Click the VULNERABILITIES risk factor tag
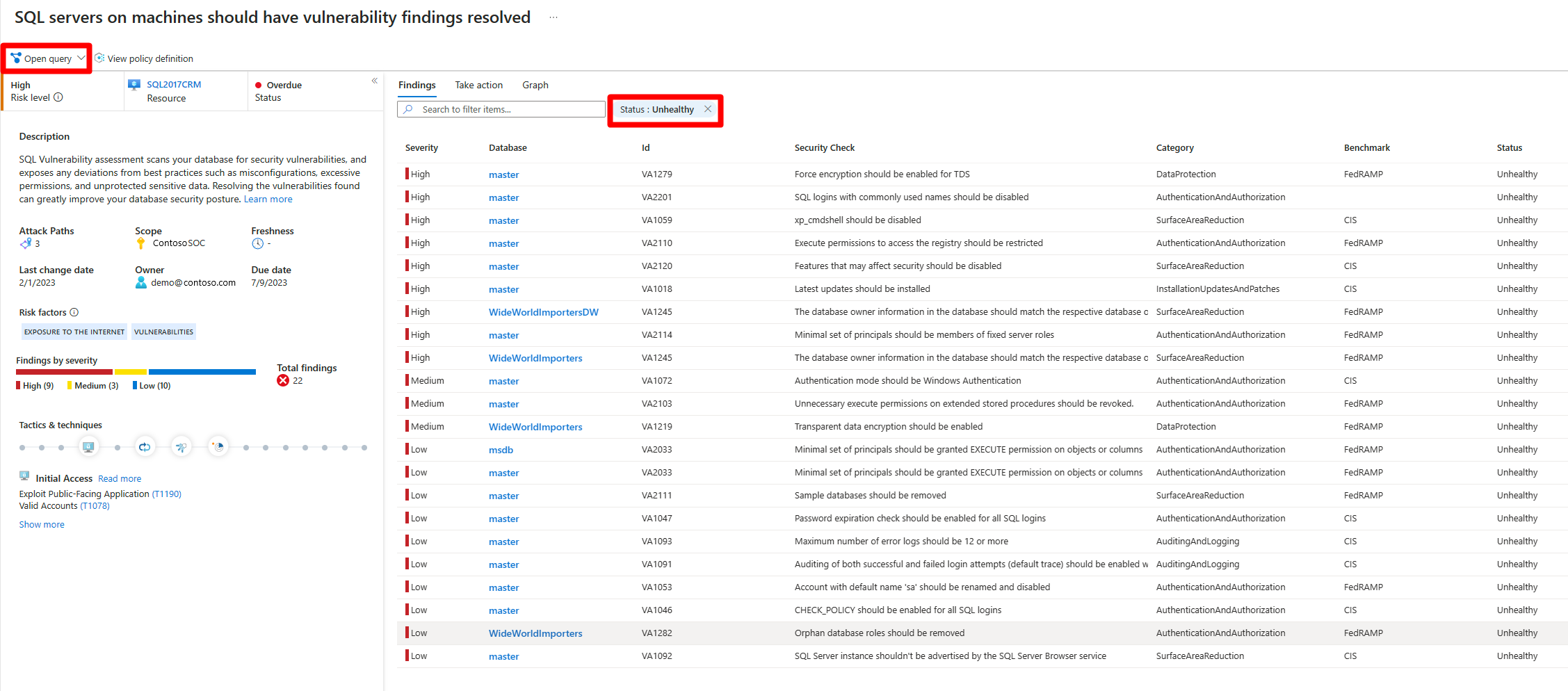 [163, 332]
